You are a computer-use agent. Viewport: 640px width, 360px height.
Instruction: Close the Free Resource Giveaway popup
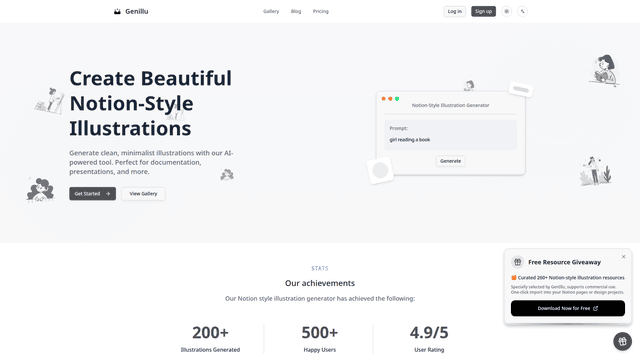coord(623,257)
